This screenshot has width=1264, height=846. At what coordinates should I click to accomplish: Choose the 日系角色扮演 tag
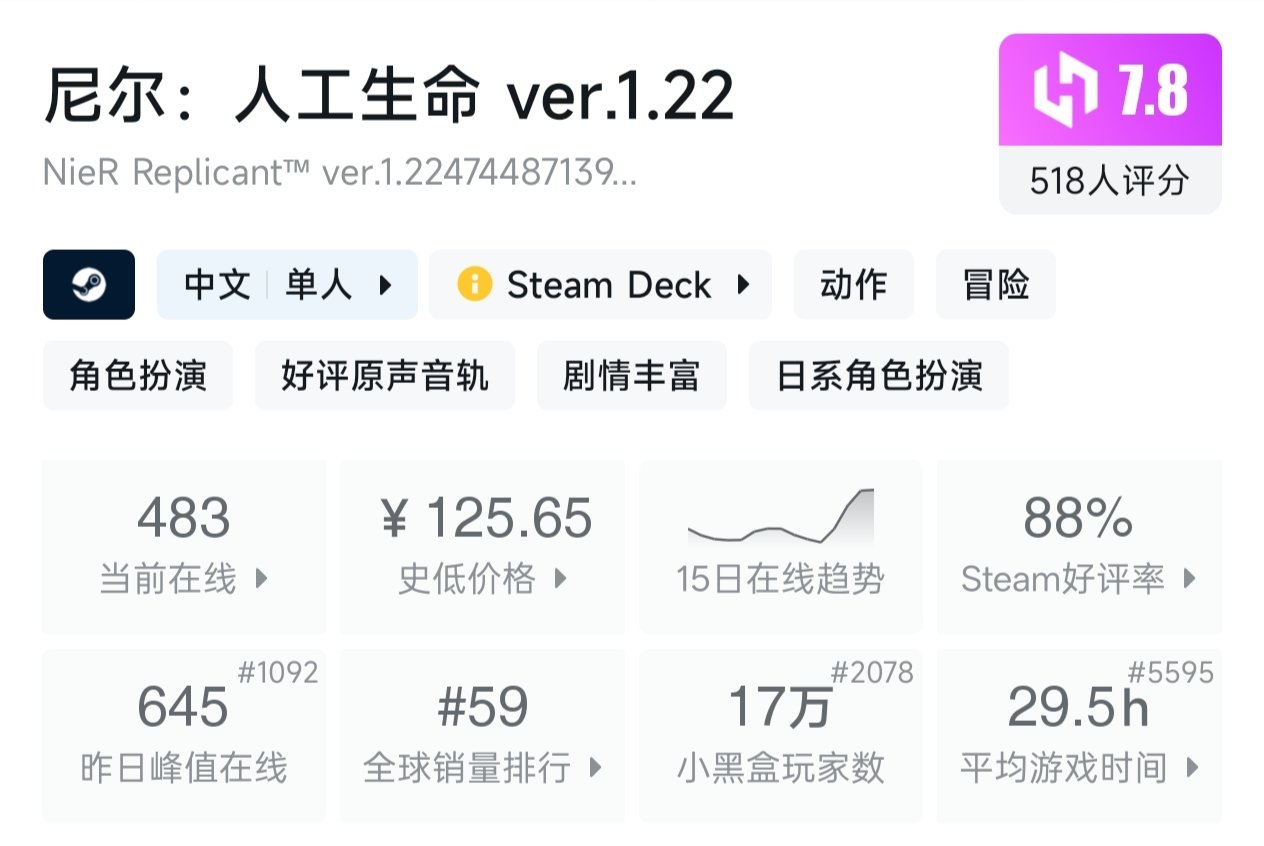point(879,376)
